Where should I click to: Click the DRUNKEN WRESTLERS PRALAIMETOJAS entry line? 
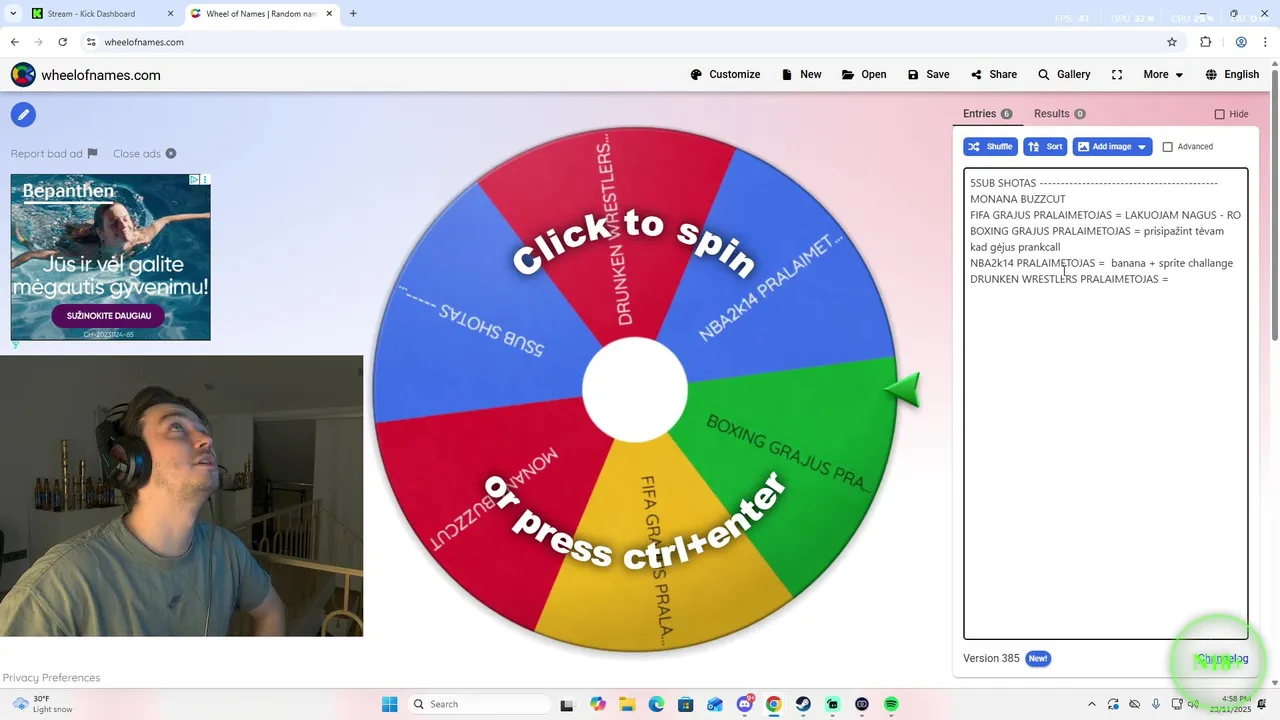[x=1069, y=279]
